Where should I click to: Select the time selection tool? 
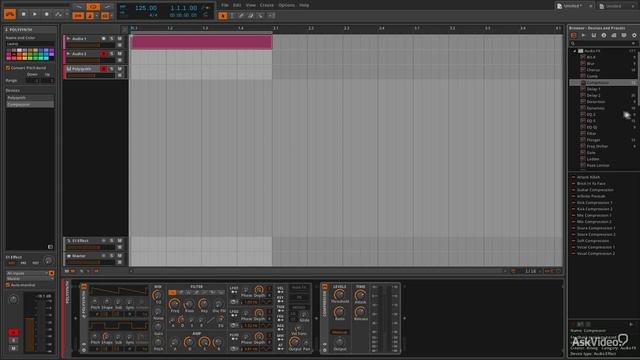pyautogui.click(x=232, y=16)
